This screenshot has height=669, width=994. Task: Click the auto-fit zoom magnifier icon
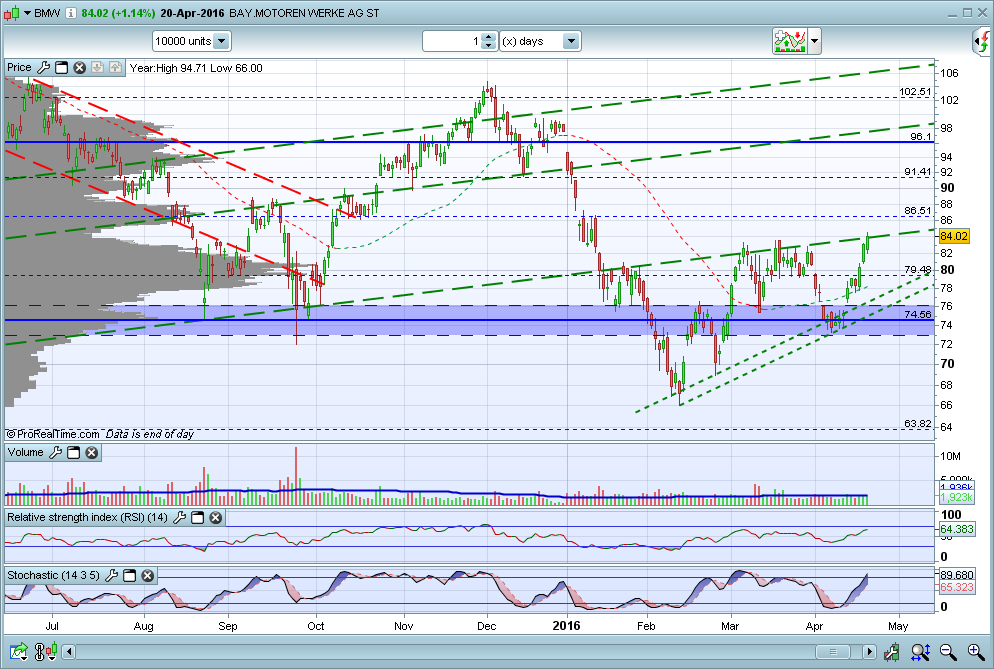coord(920,651)
